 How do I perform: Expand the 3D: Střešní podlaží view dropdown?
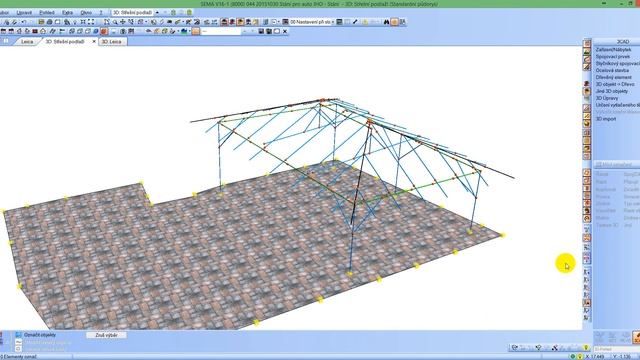click(x=157, y=13)
